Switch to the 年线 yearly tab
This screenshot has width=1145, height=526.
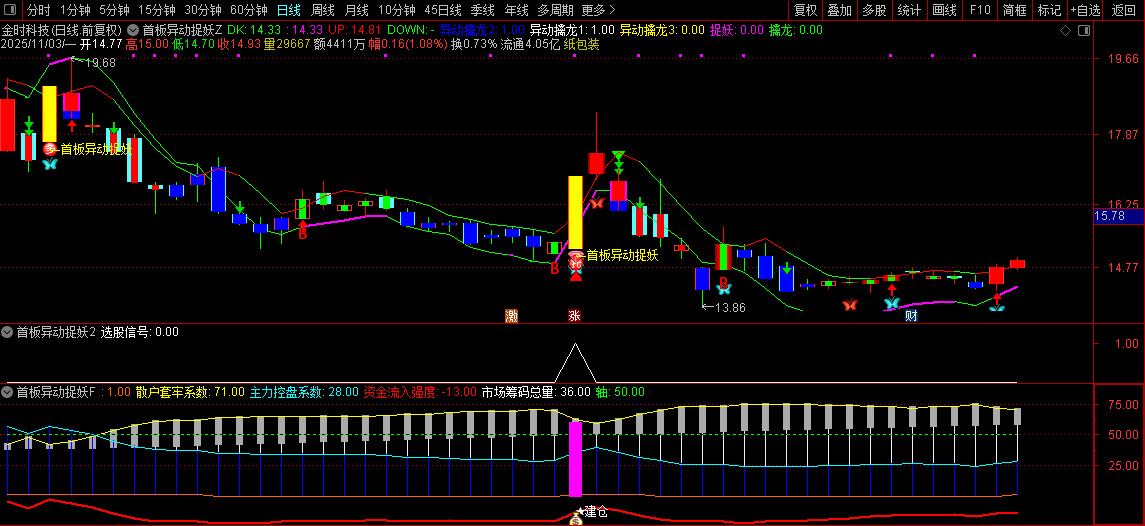pyautogui.click(x=516, y=10)
